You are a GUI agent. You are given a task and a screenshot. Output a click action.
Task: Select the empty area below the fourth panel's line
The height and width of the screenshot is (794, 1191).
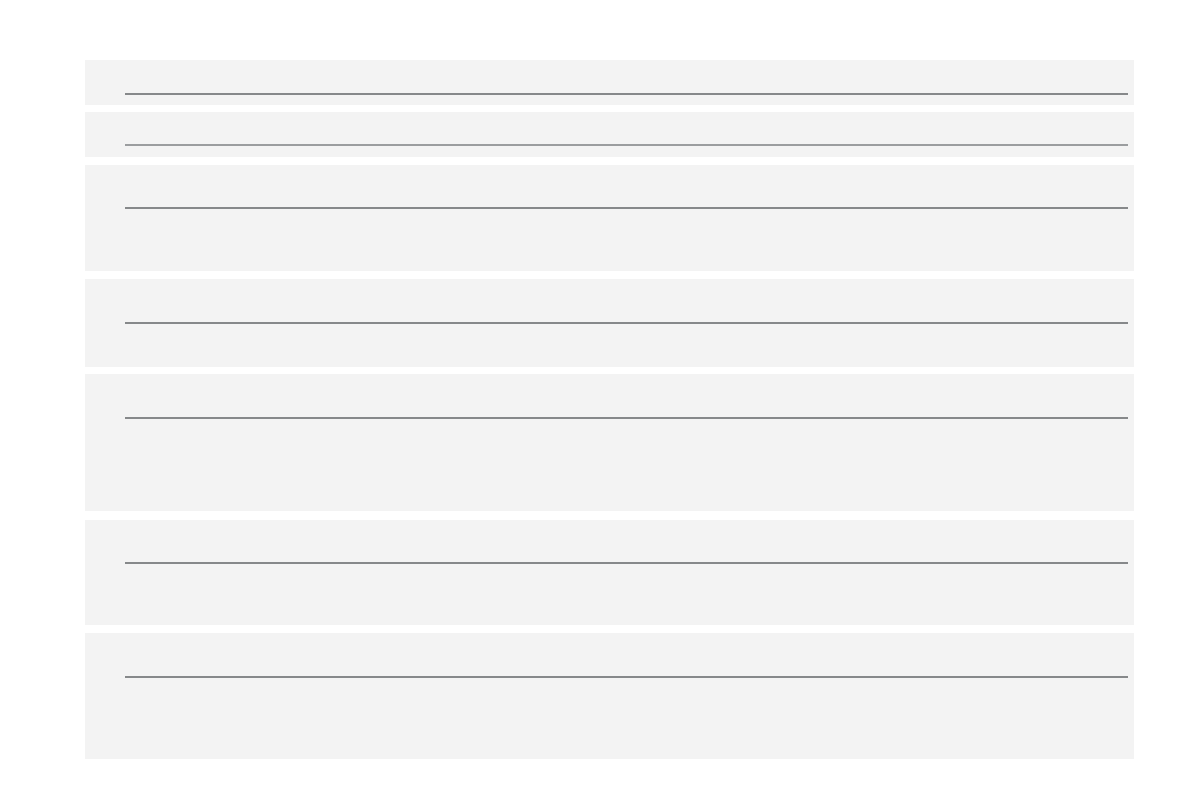pos(625,345)
